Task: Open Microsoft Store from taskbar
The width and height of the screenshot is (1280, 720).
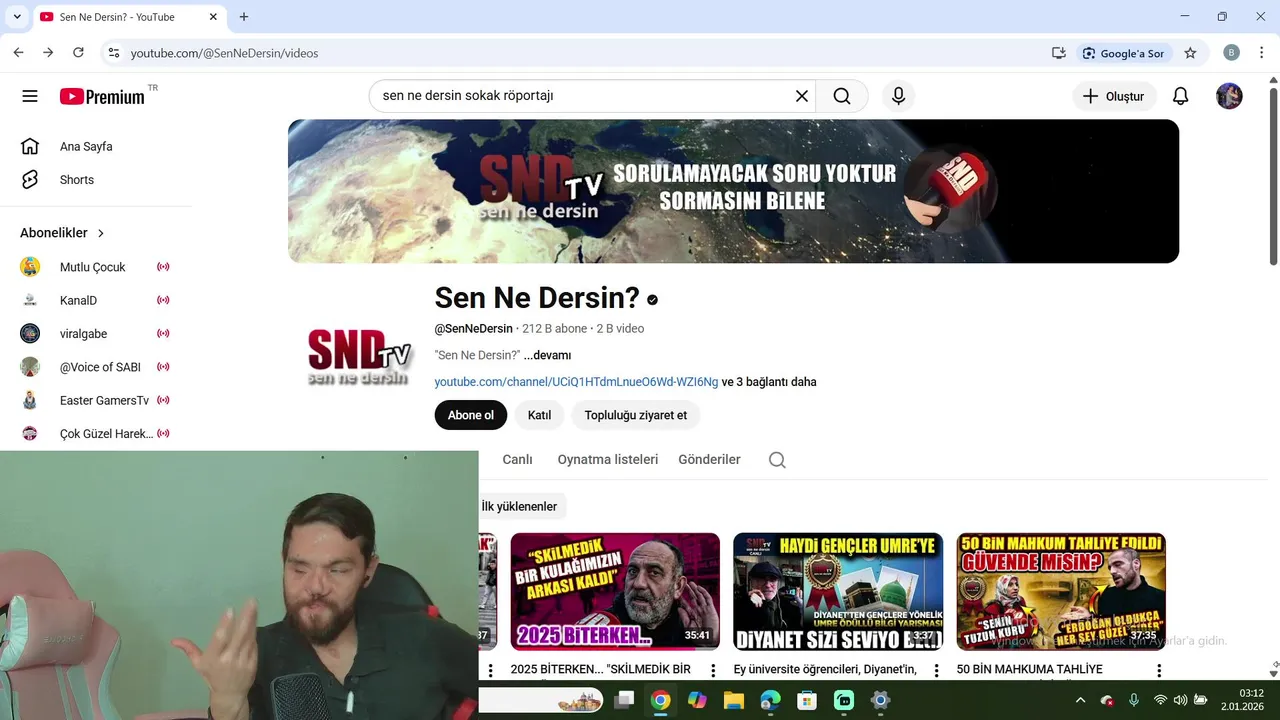Action: point(807,700)
